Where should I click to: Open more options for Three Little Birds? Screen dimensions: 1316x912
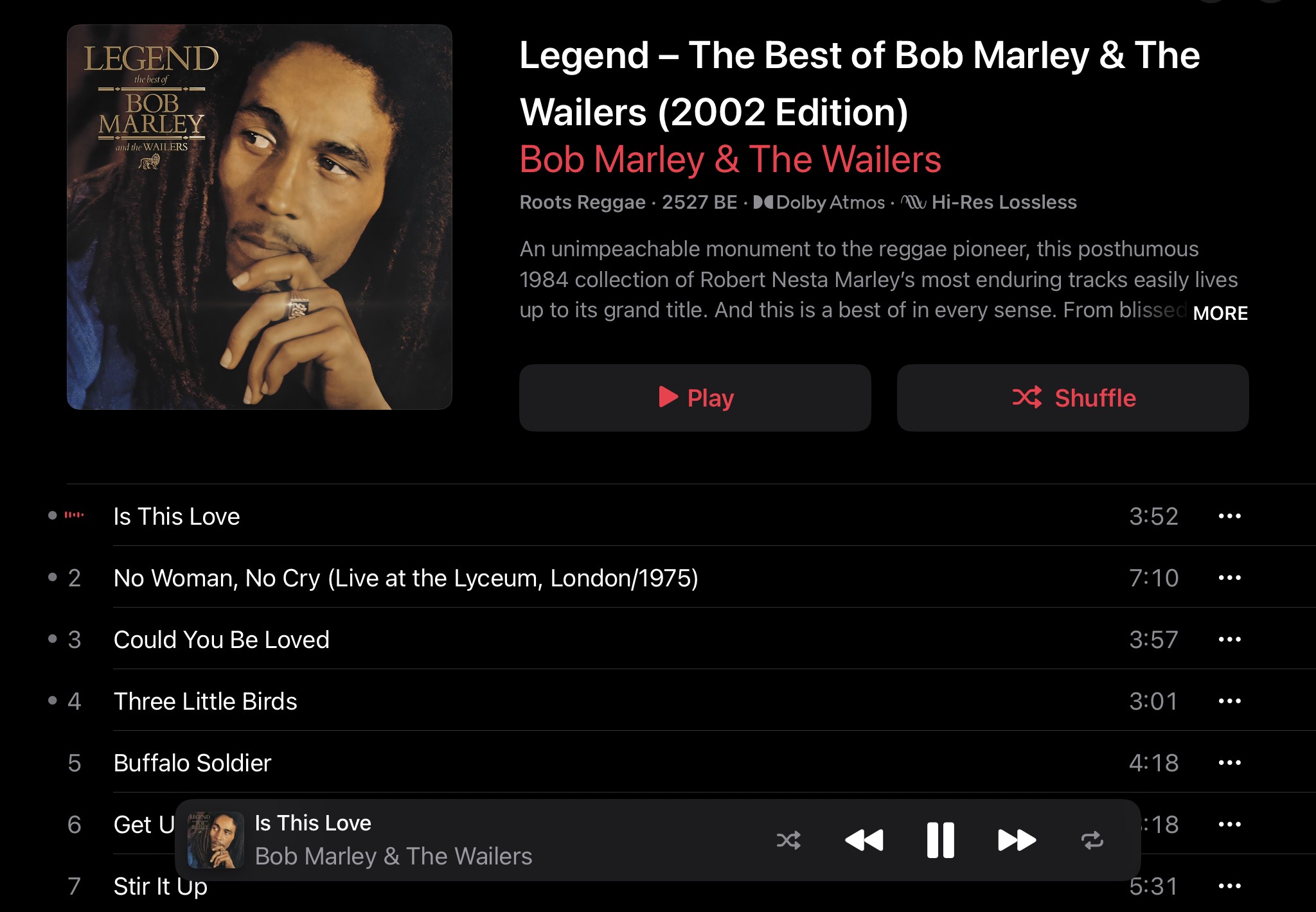tap(1229, 701)
